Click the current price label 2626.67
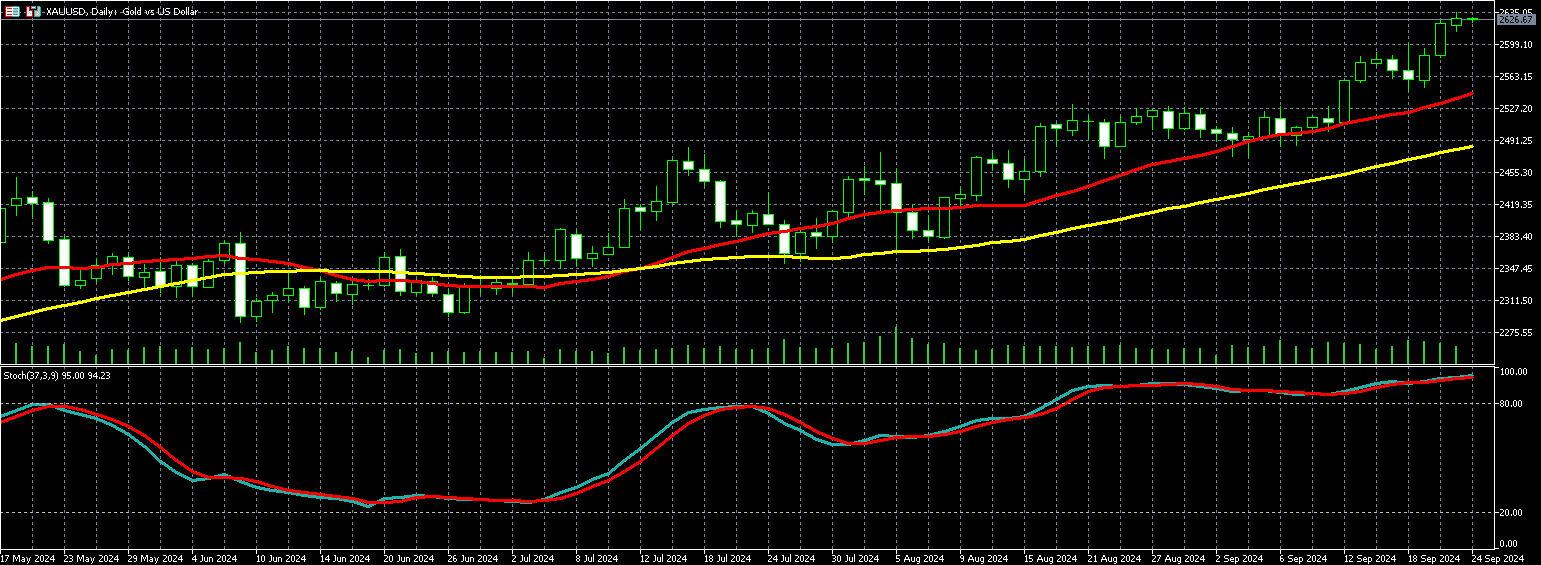 point(1516,19)
